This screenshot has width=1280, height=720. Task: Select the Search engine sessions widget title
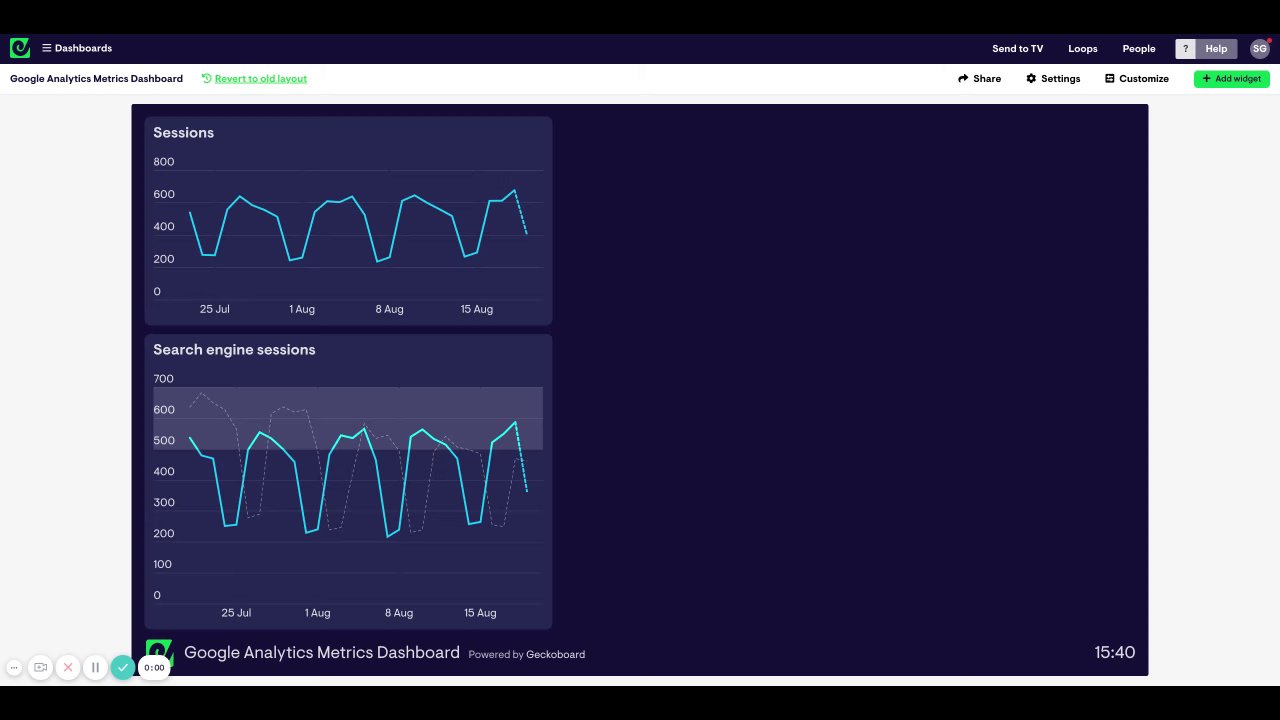234,349
